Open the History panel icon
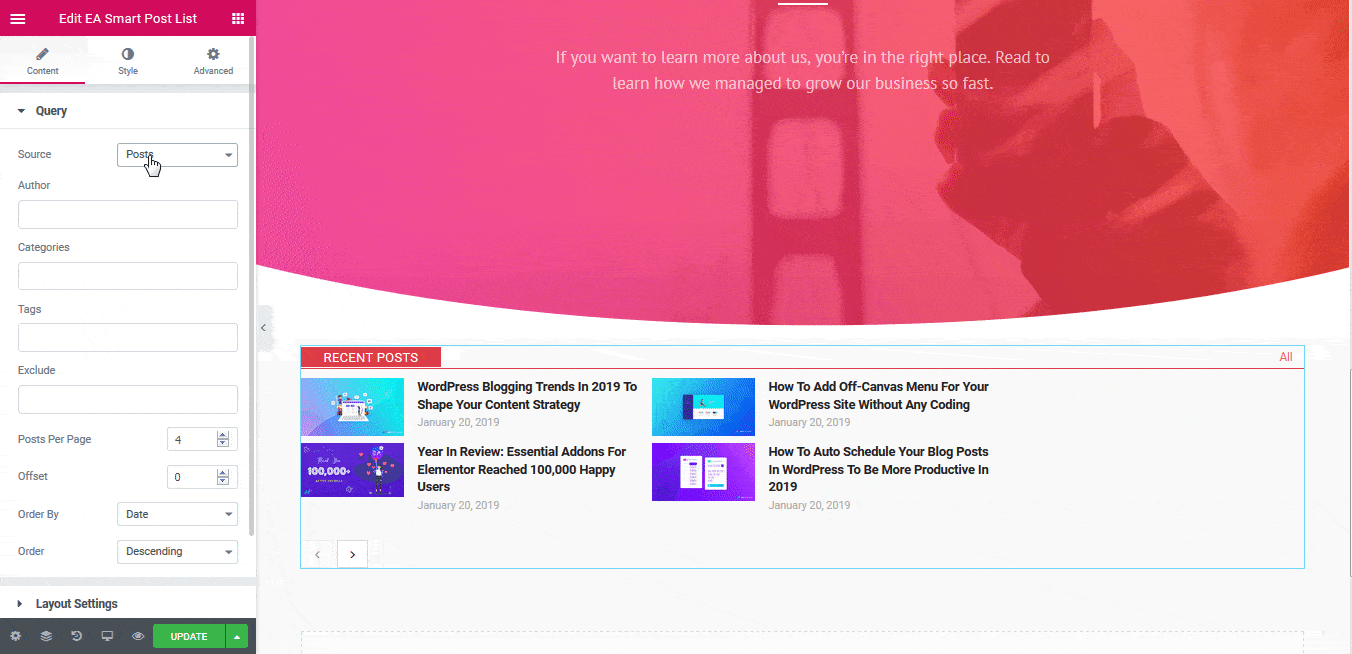This screenshot has width=1352, height=654. tap(76, 636)
